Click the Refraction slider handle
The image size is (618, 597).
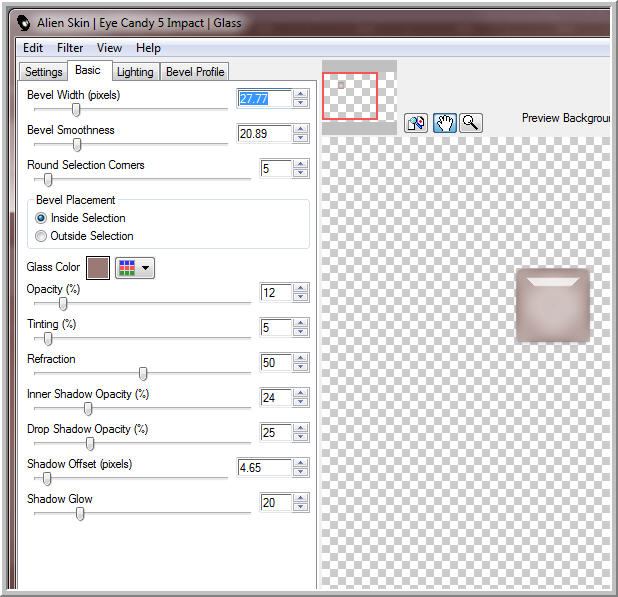143,374
